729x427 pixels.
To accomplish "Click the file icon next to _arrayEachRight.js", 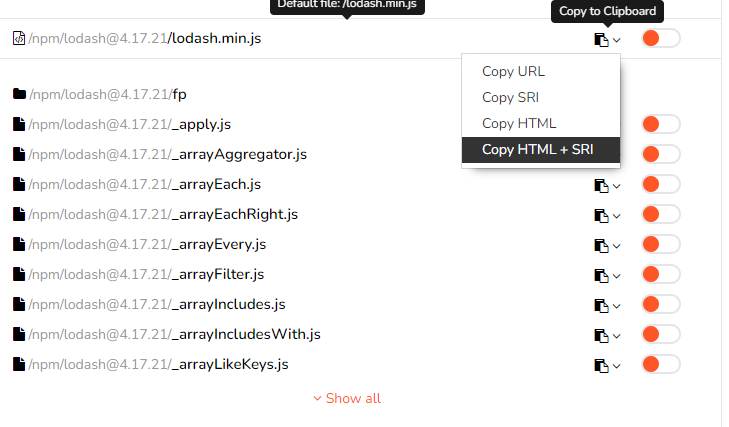I will coord(19,214).
